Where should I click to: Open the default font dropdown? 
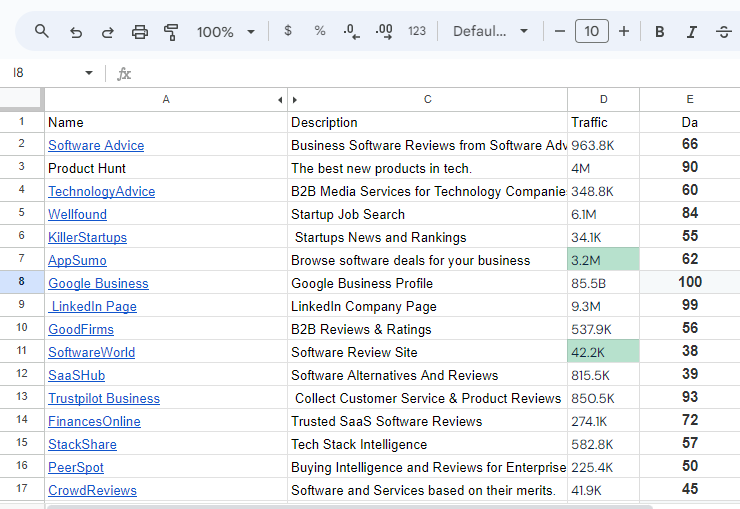[x=490, y=32]
